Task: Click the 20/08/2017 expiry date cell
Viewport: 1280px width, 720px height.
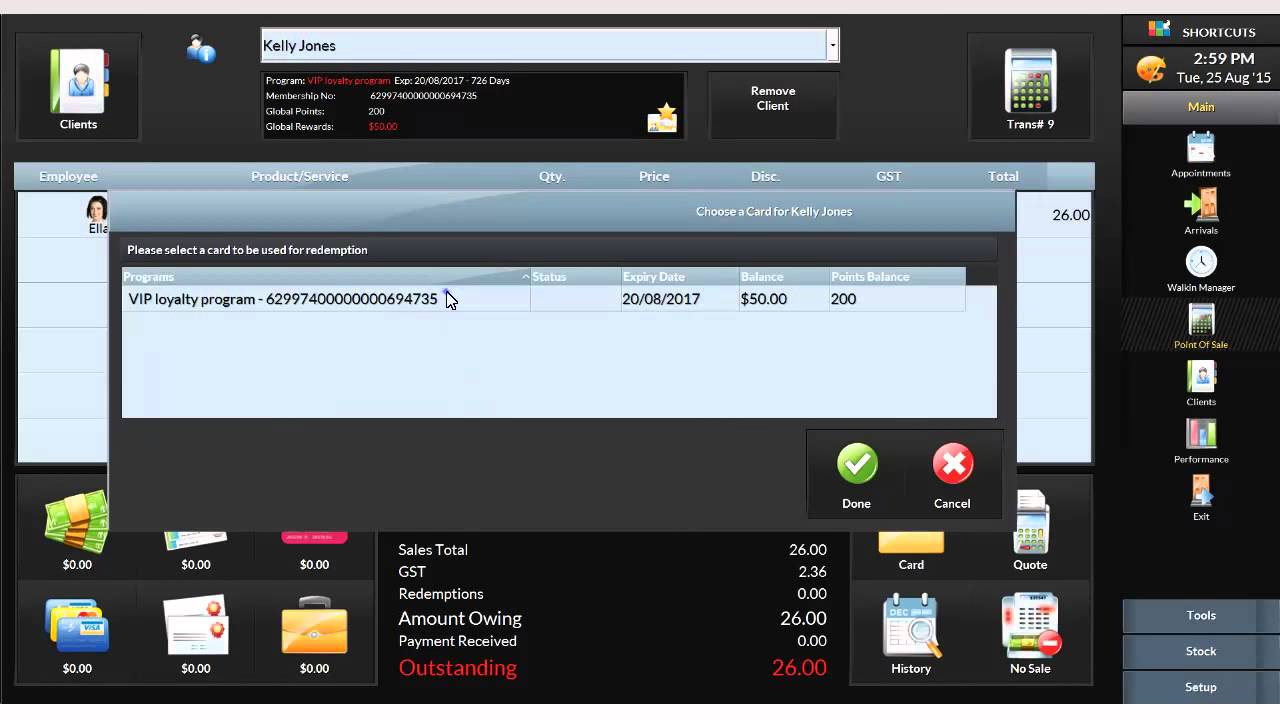Action: pos(680,298)
